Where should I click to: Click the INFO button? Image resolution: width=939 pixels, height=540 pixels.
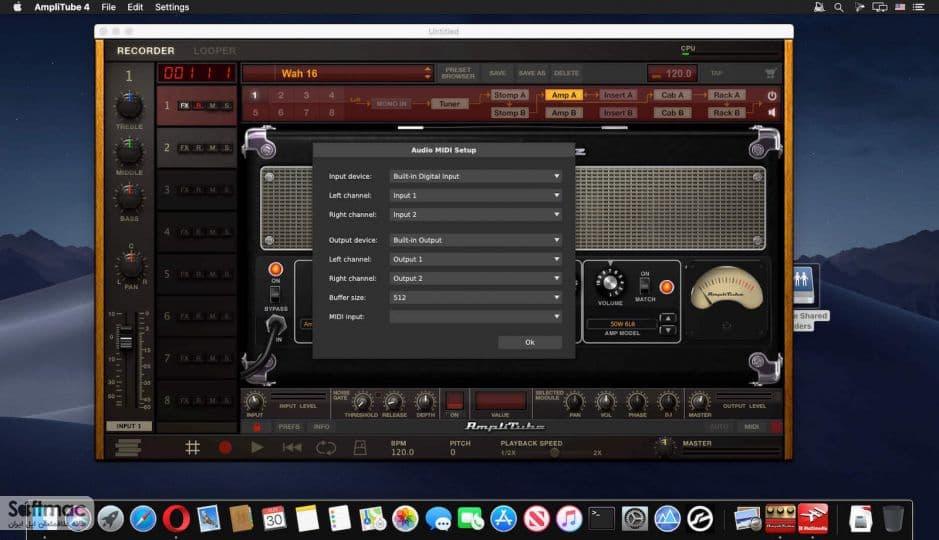(x=321, y=427)
